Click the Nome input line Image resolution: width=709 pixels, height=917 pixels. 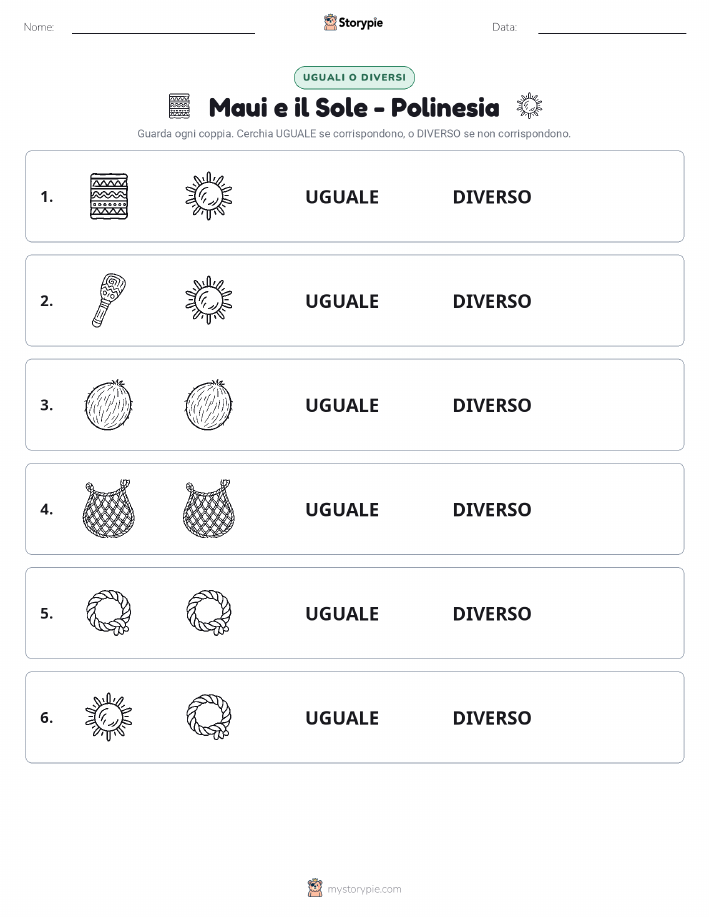[x=163, y=33]
